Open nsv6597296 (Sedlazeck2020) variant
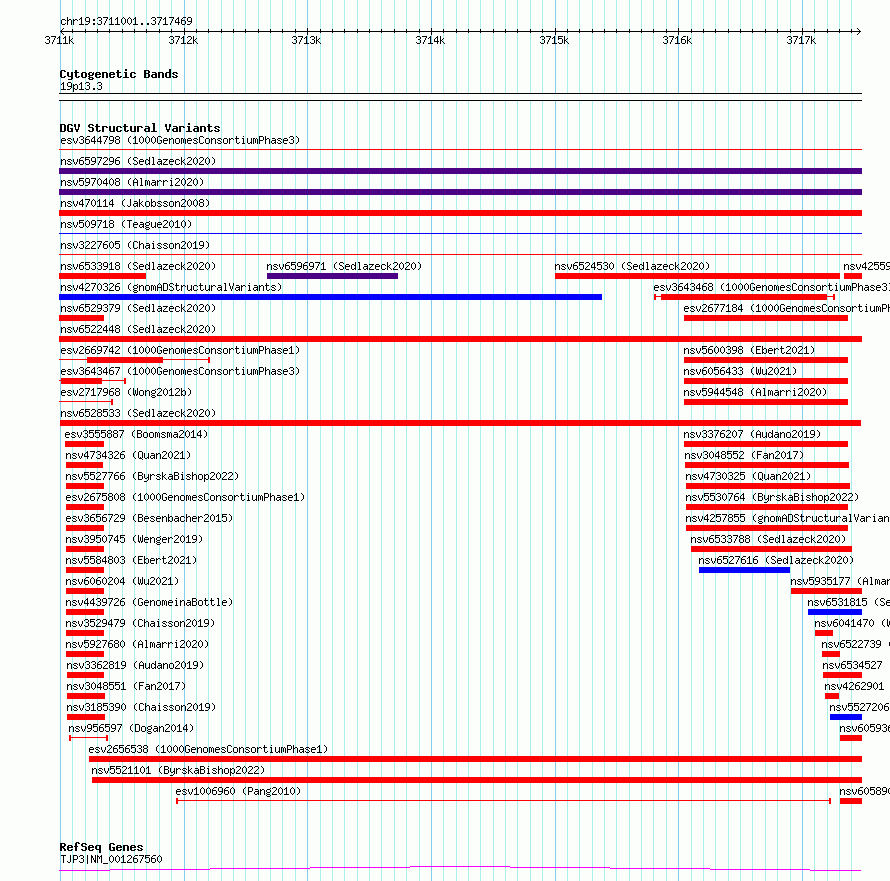 pos(138,161)
